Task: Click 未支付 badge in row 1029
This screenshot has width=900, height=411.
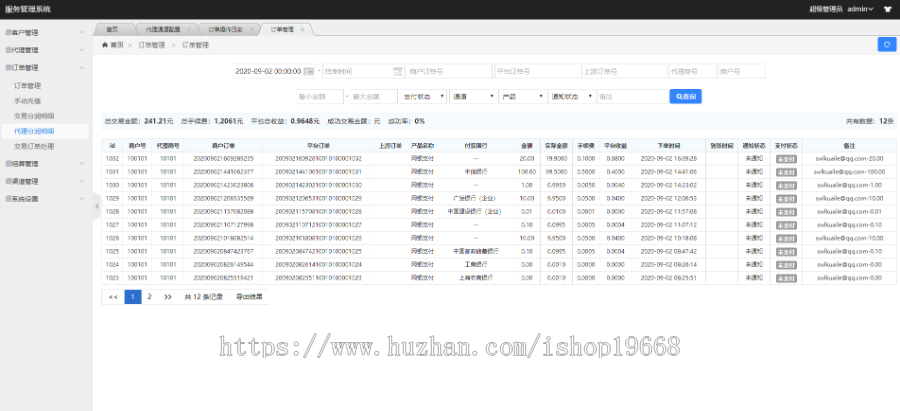Action: 786,199
